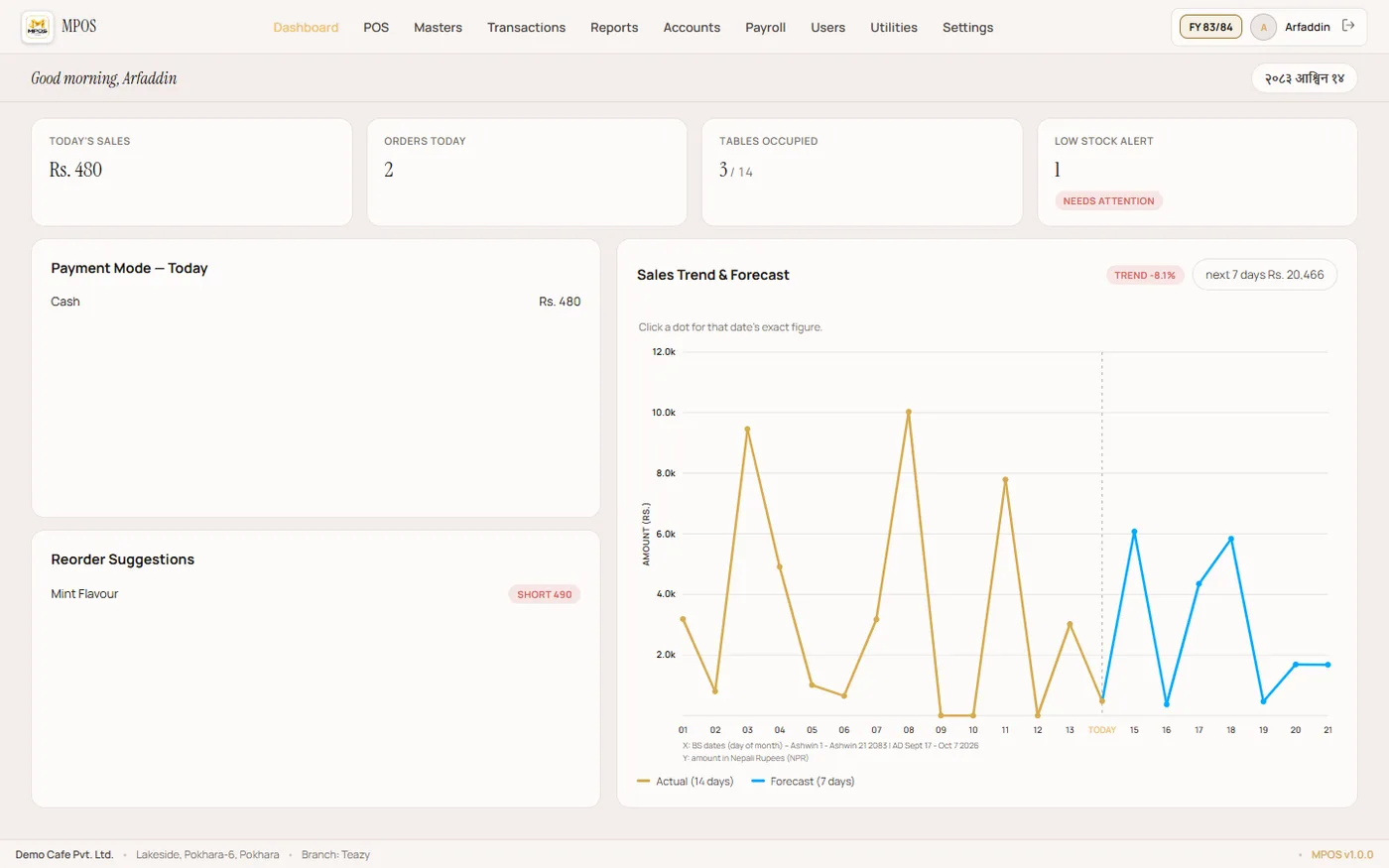The height and width of the screenshot is (868, 1389).
Task: Click the Cash payment mode row
Action: click(x=316, y=302)
